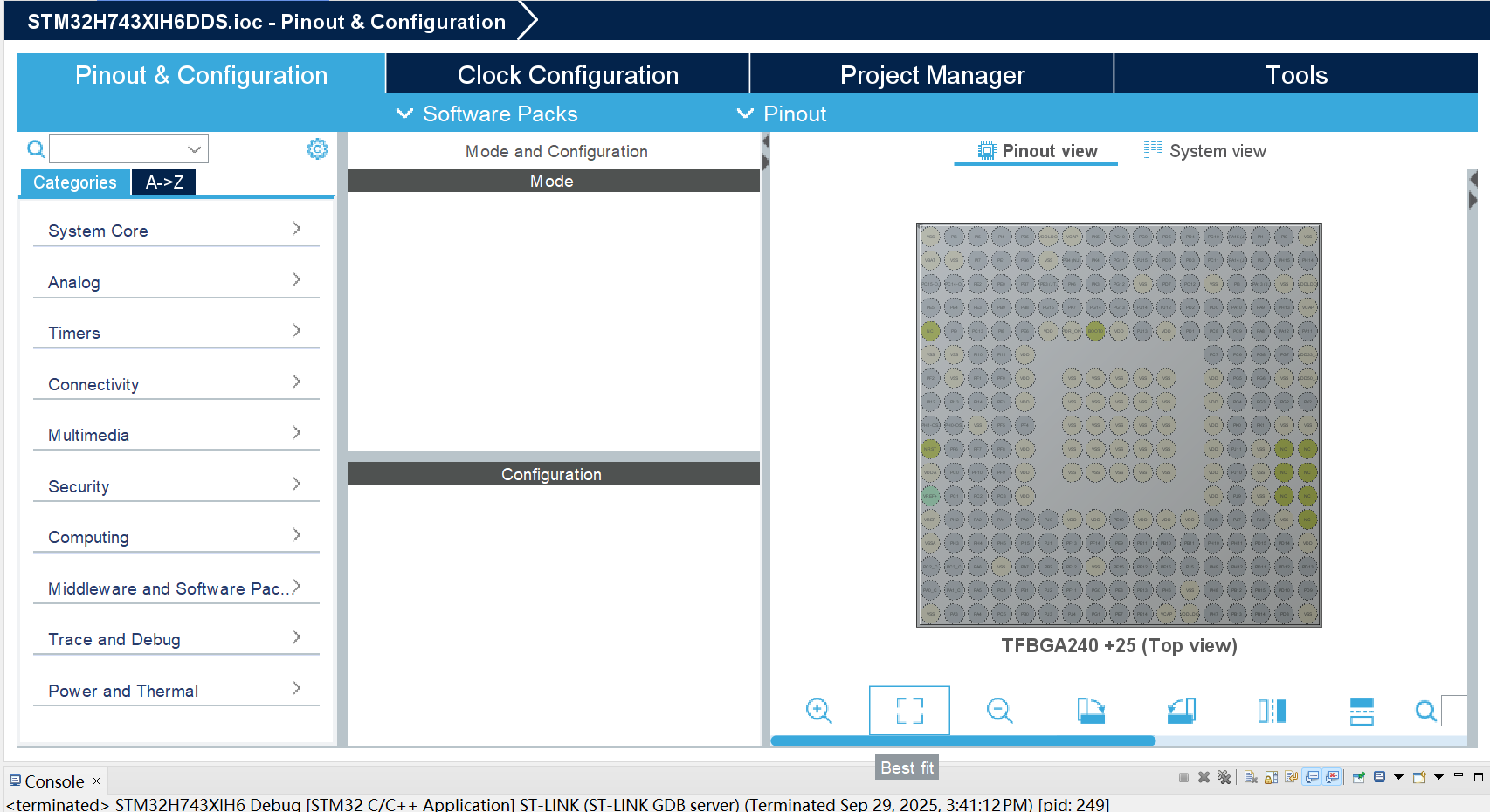The image size is (1490, 812).
Task: Toggle Word Wrap in Console
Action: pyautogui.click(x=1291, y=777)
